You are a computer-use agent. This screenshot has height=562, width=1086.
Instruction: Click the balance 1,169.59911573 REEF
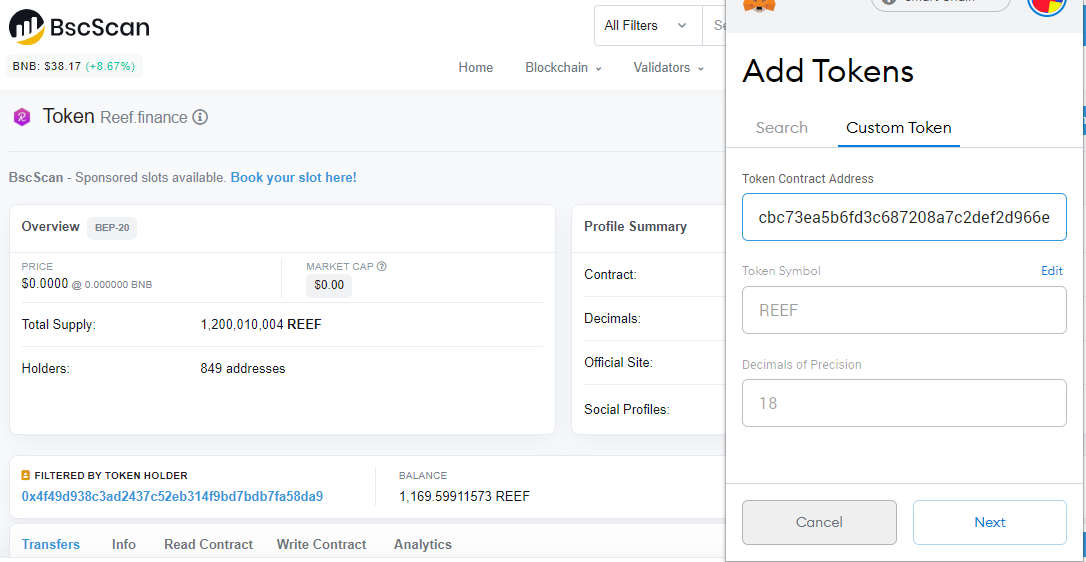465,496
